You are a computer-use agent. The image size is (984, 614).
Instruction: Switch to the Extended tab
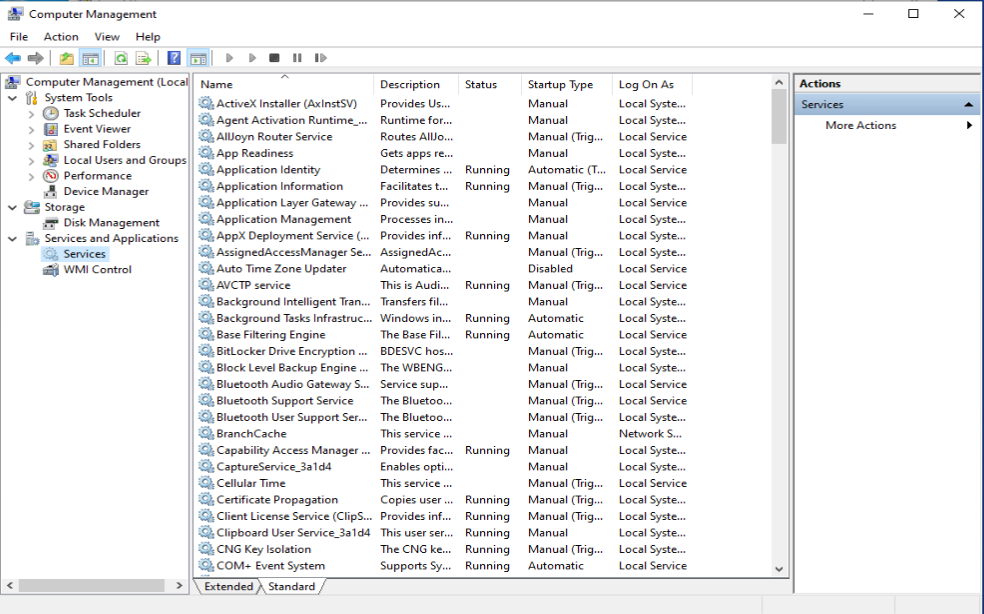pyautogui.click(x=228, y=586)
